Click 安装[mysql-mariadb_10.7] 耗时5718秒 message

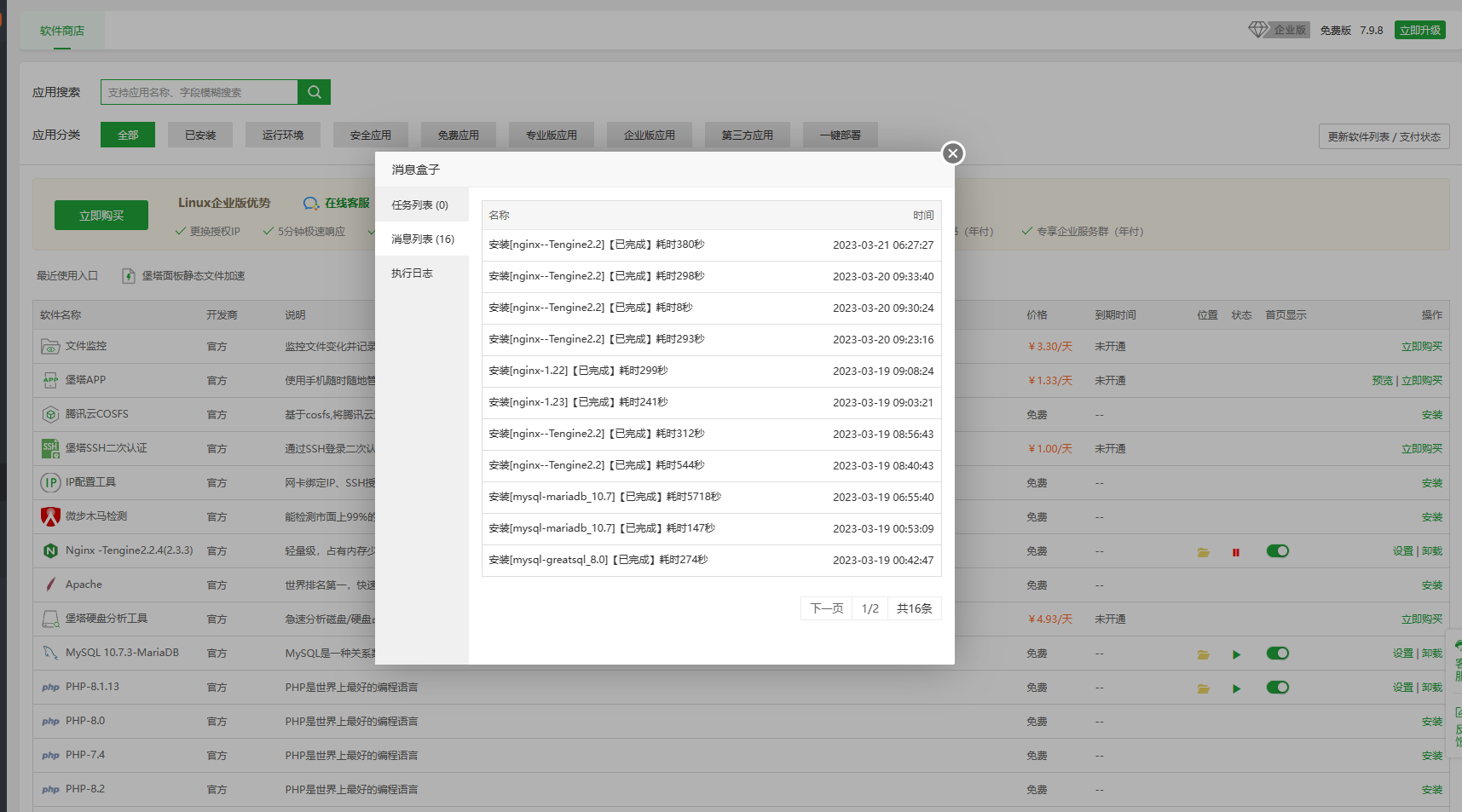604,497
